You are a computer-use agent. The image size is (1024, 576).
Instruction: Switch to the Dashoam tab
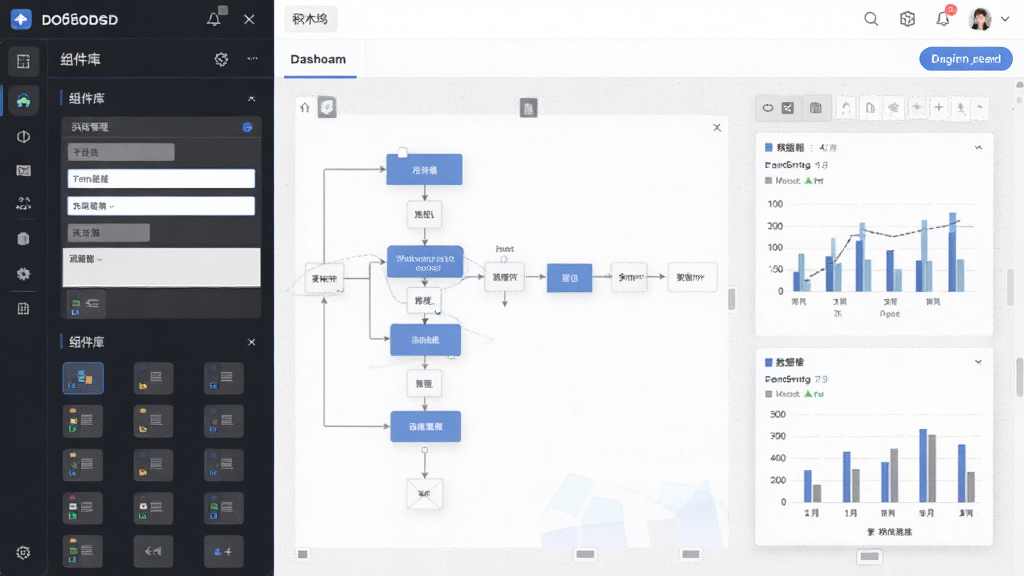tap(318, 59)
